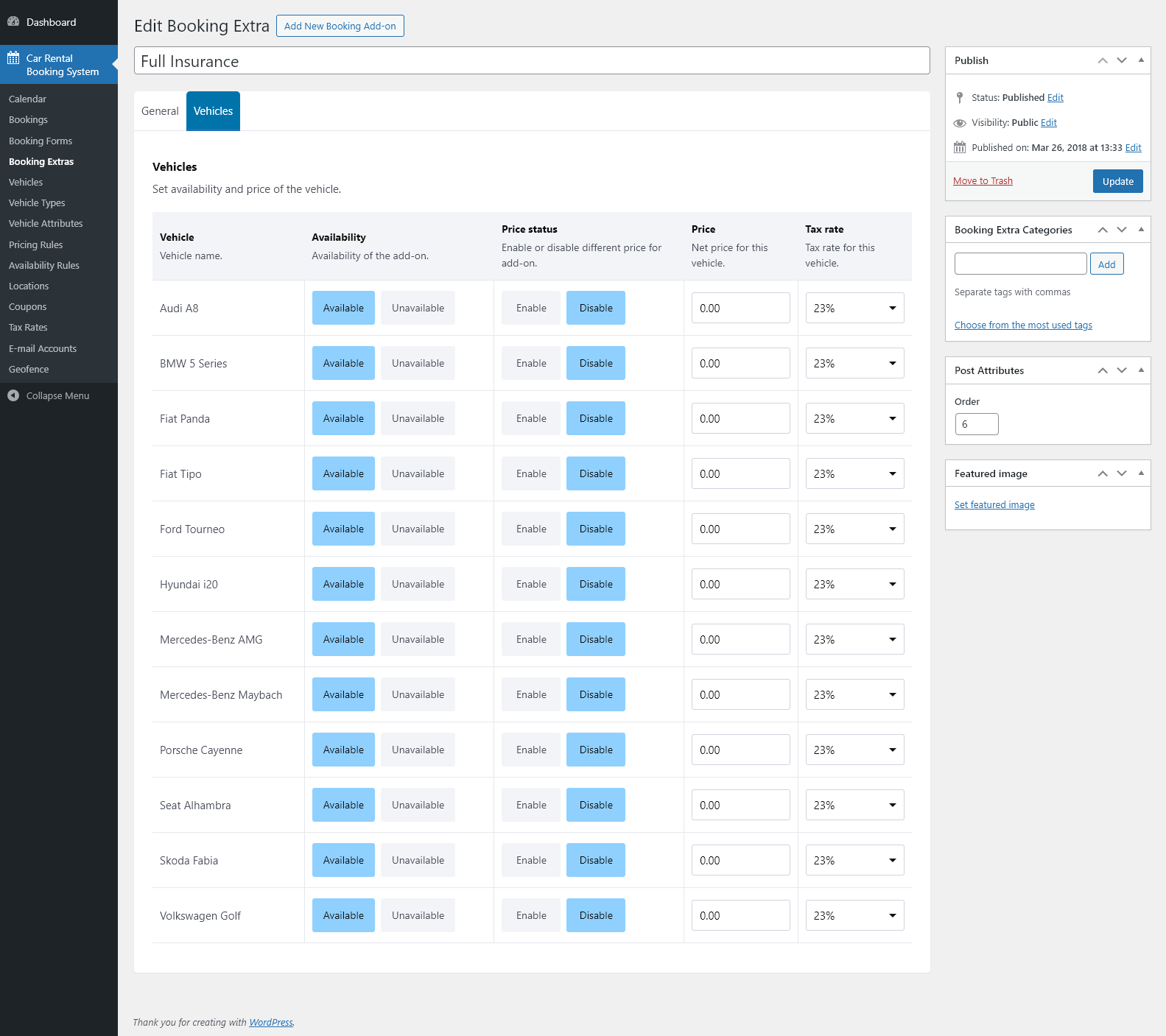Collapse the Booking Extra Categories panel triangle
The image size is (1166, 1036).
[1141, 230]
